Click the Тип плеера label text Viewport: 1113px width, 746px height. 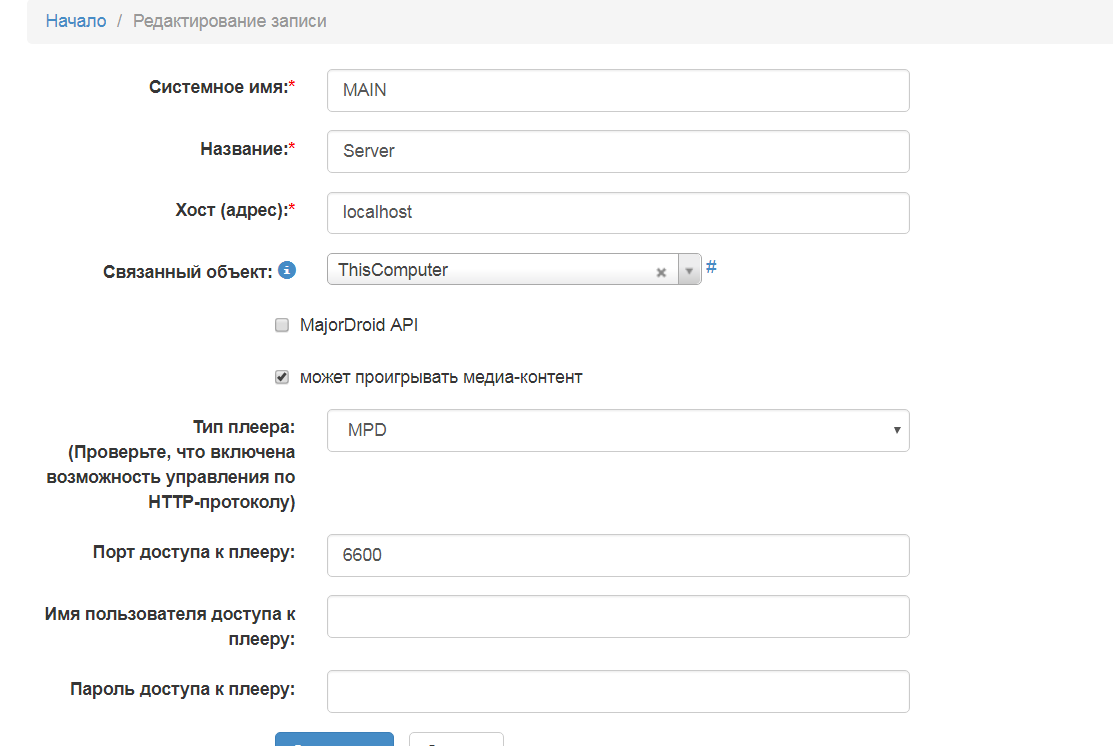click(x=243, y=427)
